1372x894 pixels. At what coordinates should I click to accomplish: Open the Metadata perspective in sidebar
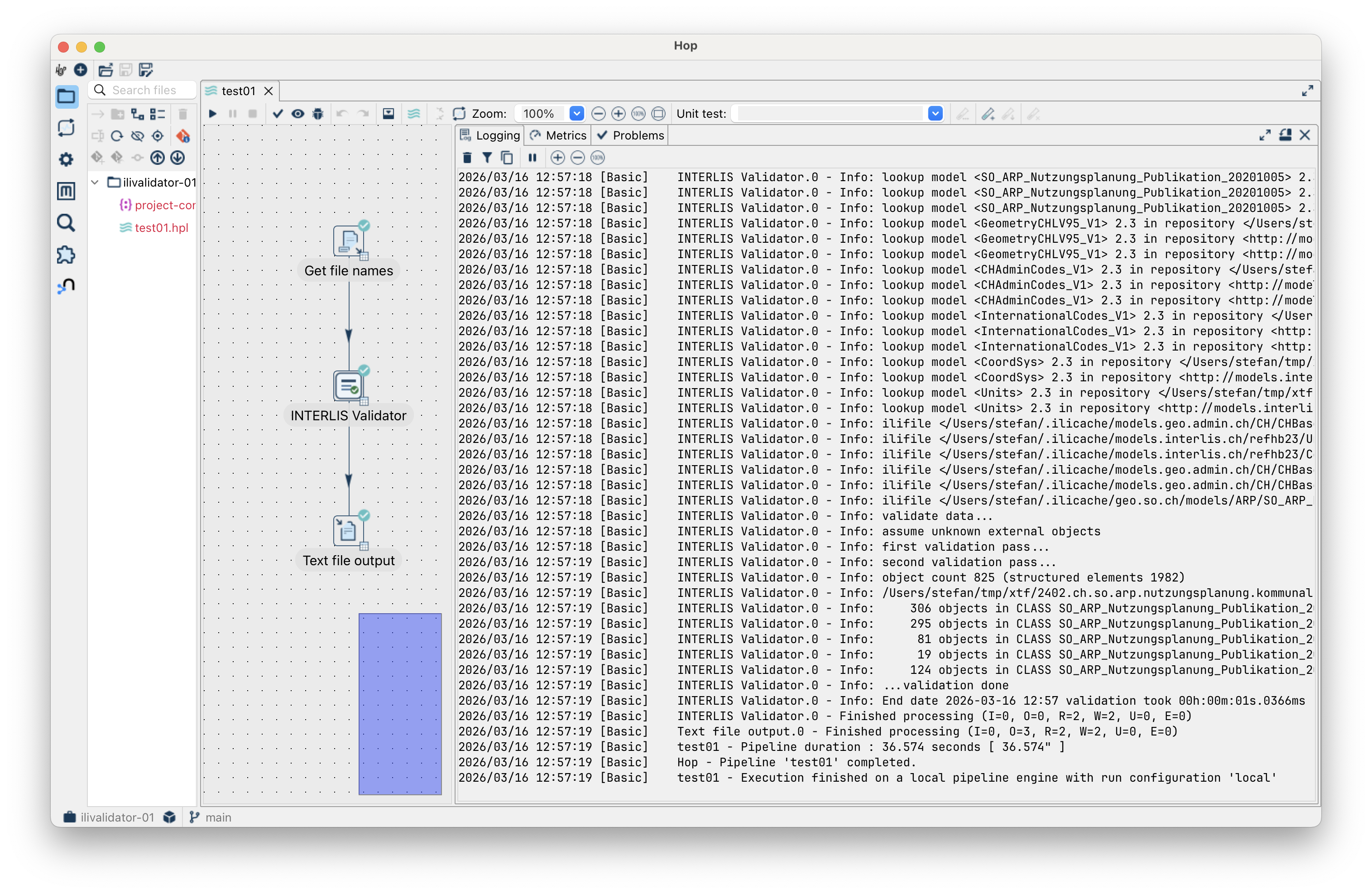(x=66, y=191)
